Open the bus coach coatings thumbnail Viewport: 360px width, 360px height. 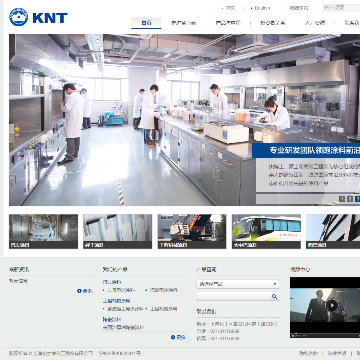(266, 231)
